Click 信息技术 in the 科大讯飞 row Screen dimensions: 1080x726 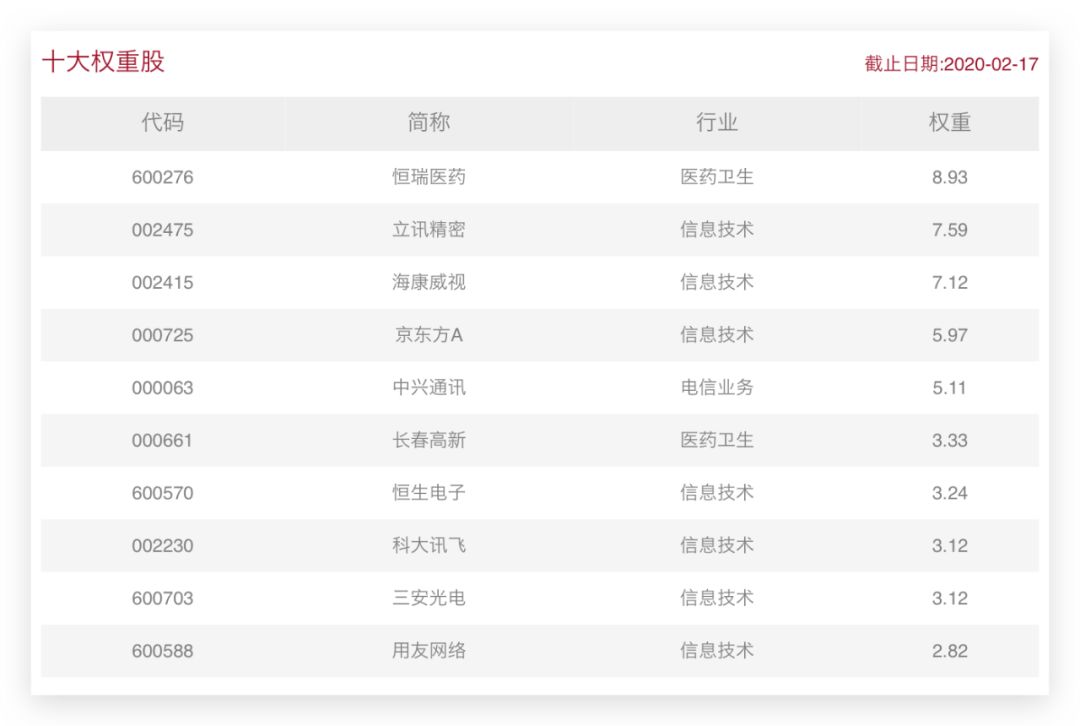pos(716,546)
